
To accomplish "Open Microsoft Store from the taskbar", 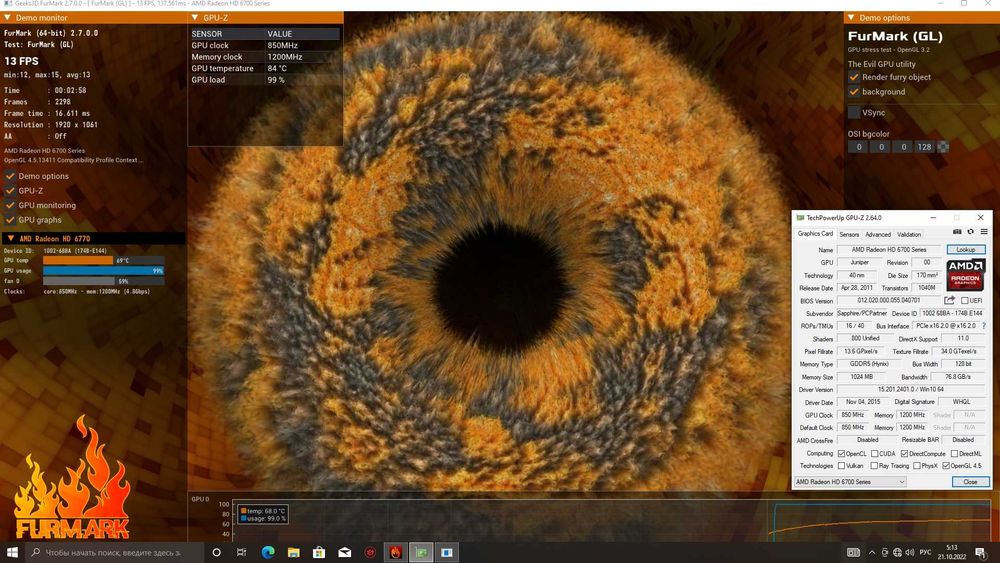I will (319, 552).
